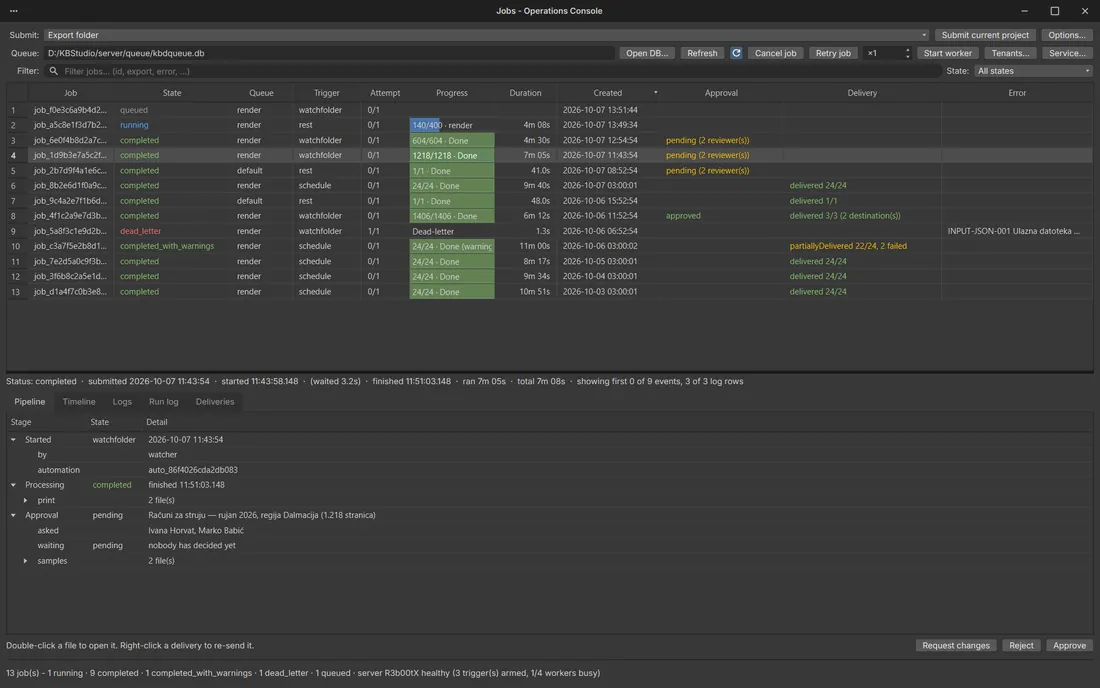Viewport: 1100px width, 688px height.
Task: Open the Service... dialog
Action: point(1067,53)
